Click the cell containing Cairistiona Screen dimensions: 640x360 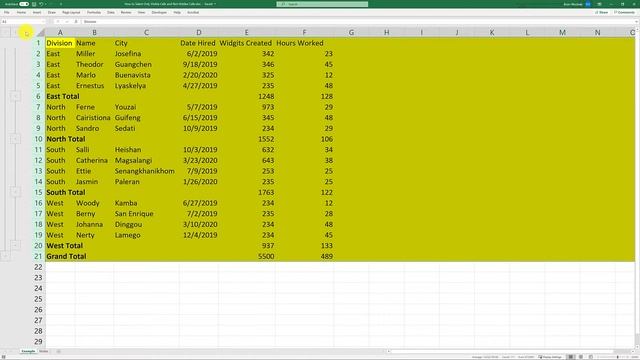[x=94, y=118]
